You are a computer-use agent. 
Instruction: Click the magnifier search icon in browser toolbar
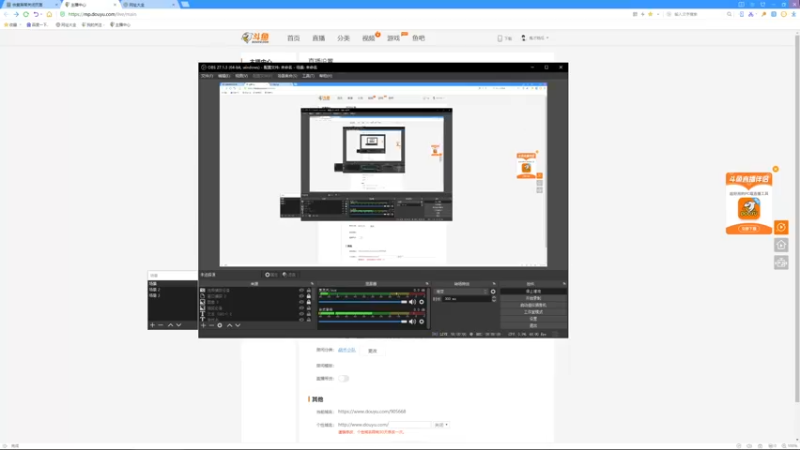click(729, 14)
